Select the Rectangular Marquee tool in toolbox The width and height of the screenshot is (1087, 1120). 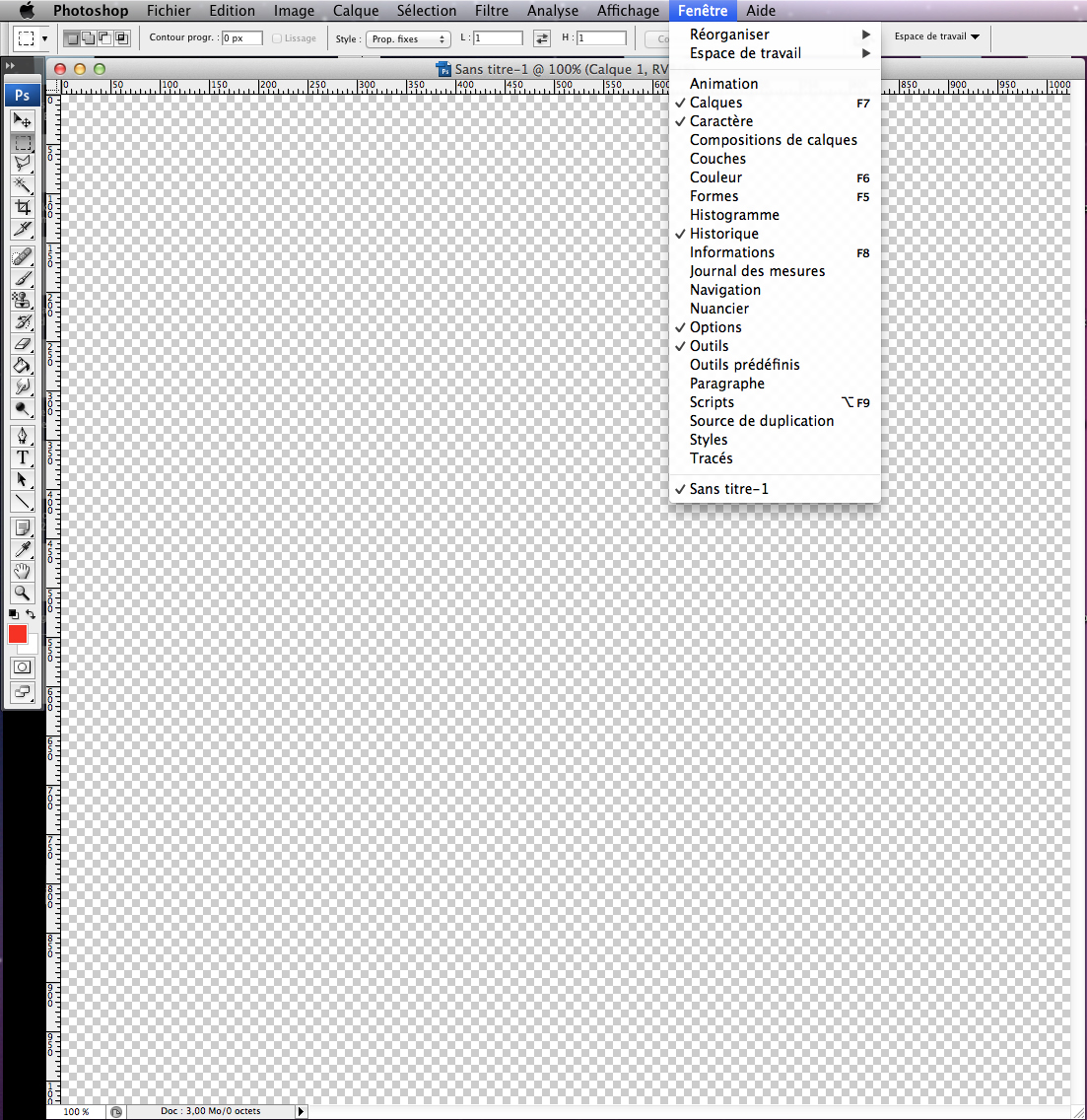[x=22, y=142]
